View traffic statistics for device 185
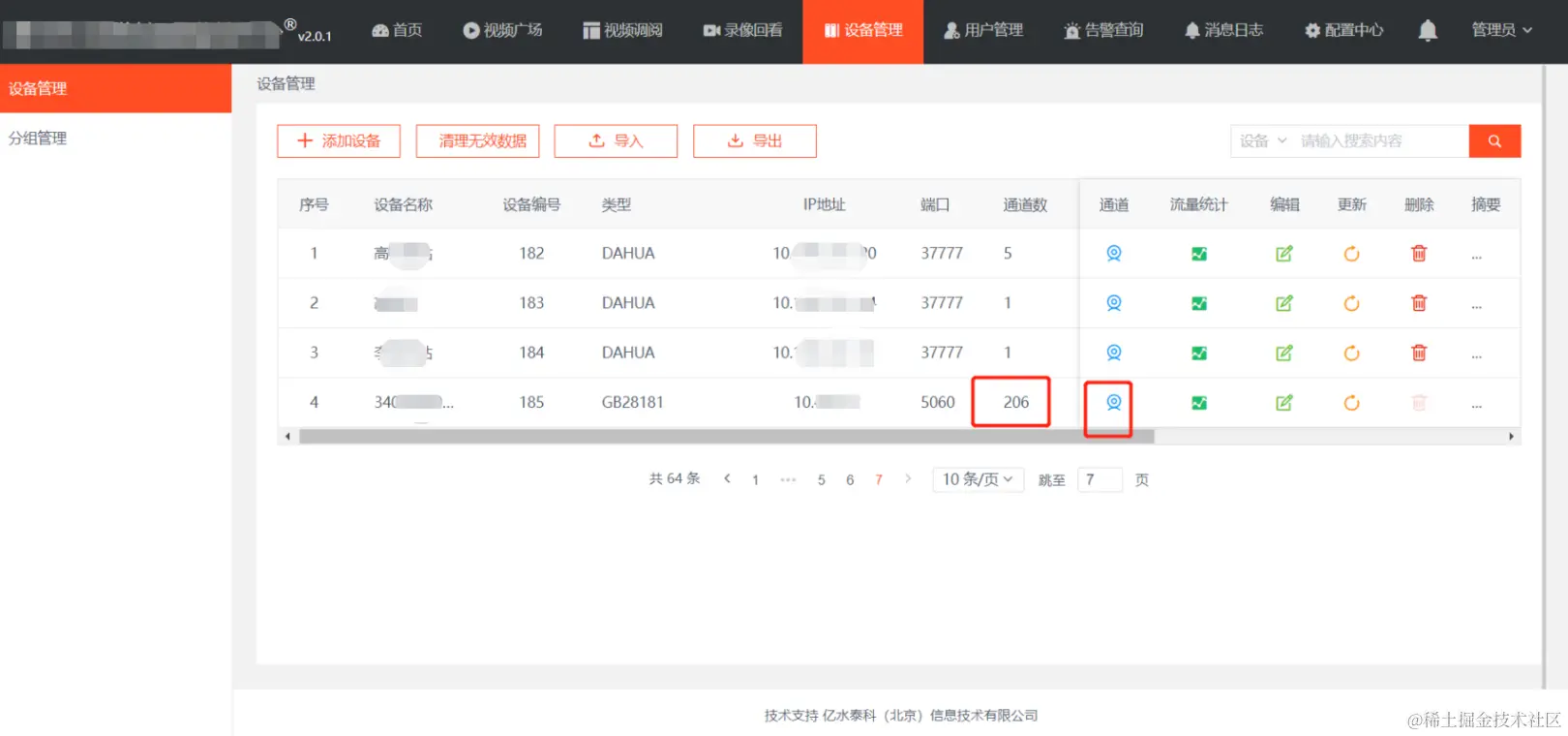Image resolution: width=1568 pixels, height=736 pixels. [1199, 403]
